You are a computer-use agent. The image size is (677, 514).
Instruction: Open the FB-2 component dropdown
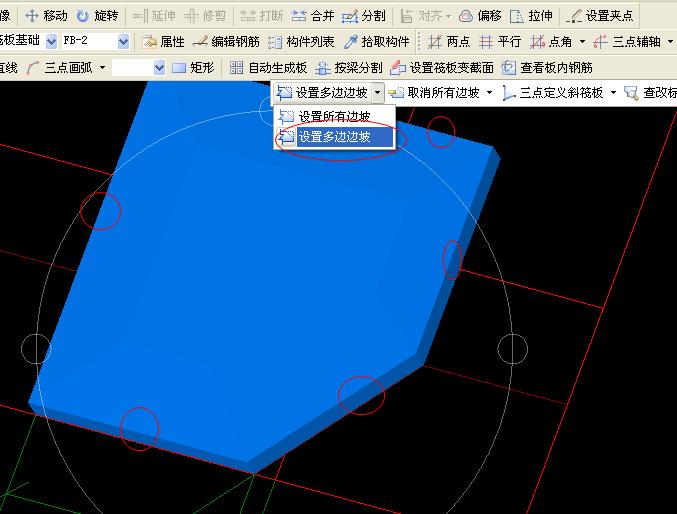[123, 41]
